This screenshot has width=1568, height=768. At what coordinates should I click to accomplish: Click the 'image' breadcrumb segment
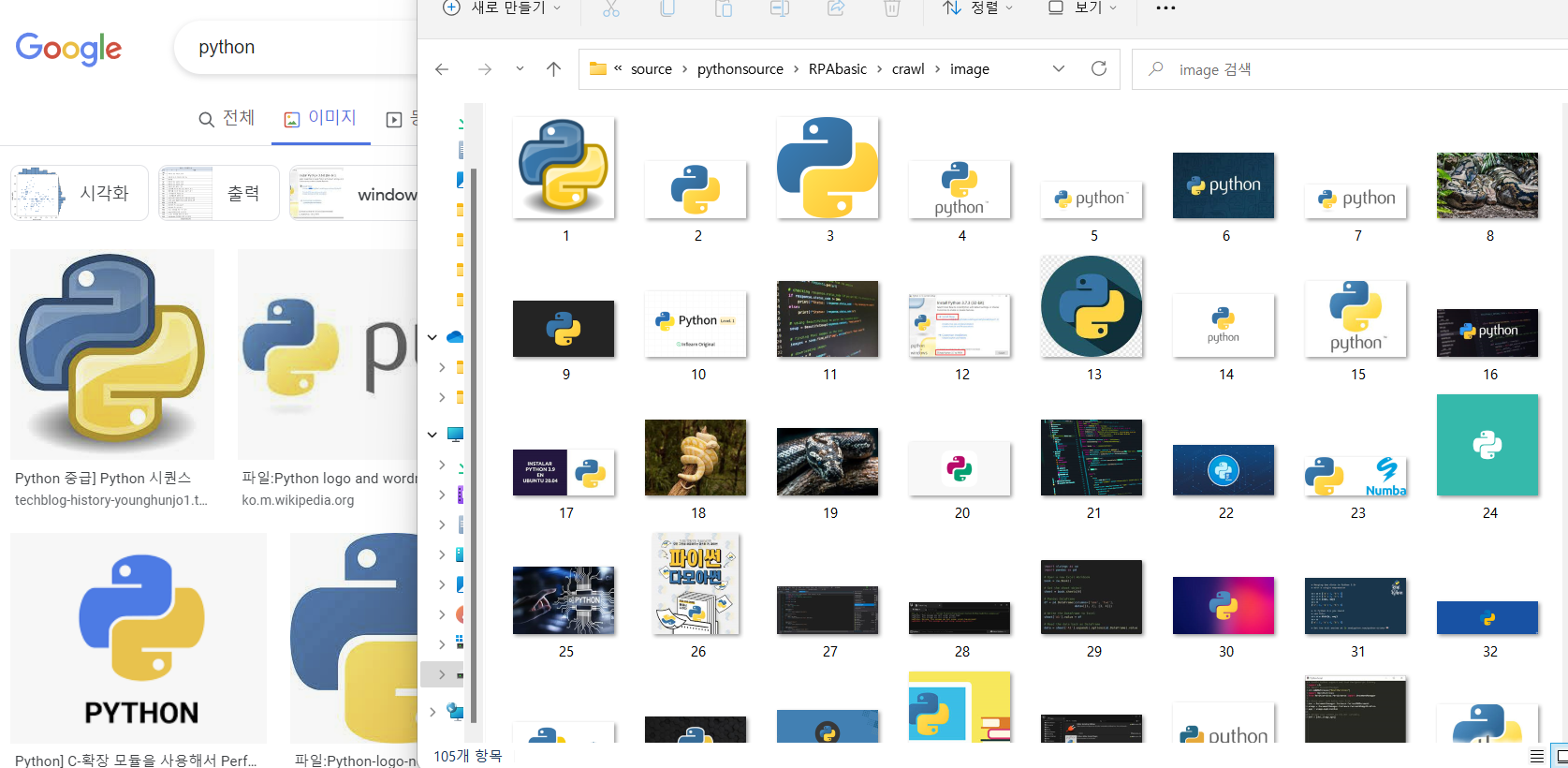970,69
